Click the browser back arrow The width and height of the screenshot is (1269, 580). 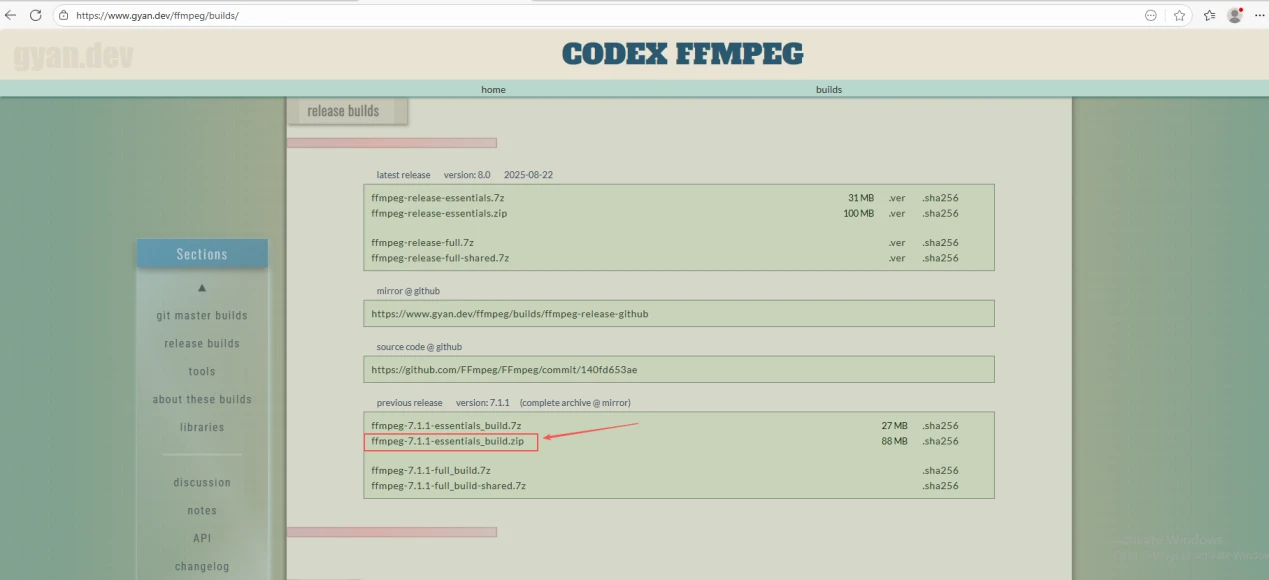click(x=11, y=15)
